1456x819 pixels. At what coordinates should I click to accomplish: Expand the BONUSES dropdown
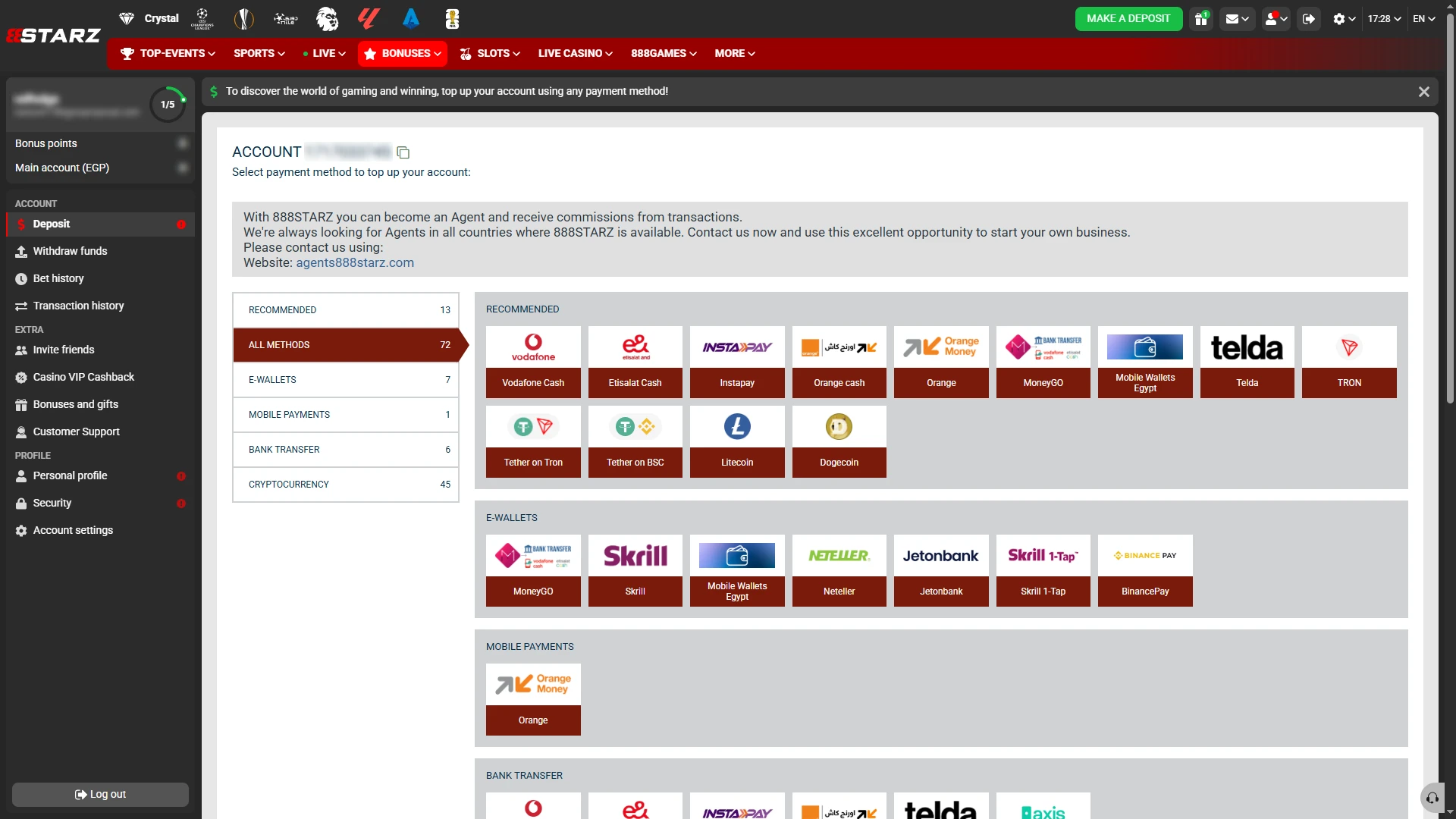click(x=403, y=54)
